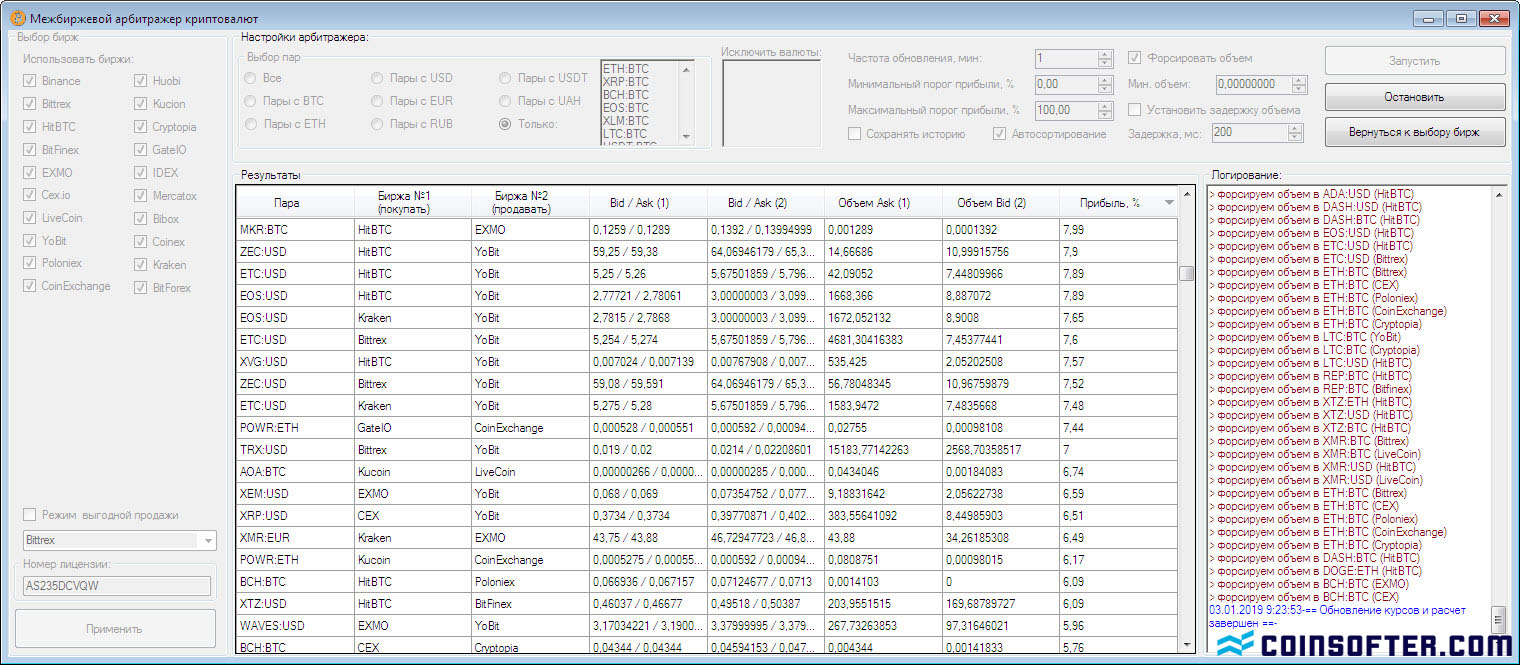Viewport: 1520px width, 665px height.
Task: Click the results table vertical scrollbar thumb
Action: click(x=1187, y=274)
